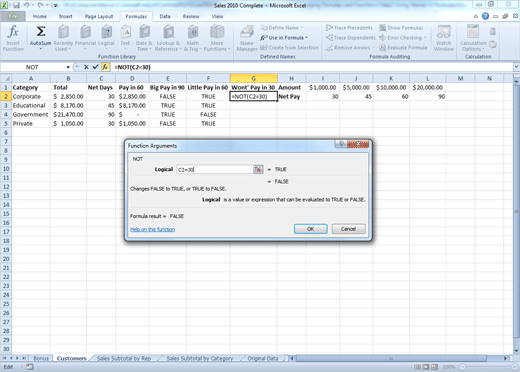Switch to Page Layout view in status bar
Viewport: 520px width, 372px height.
426,367
